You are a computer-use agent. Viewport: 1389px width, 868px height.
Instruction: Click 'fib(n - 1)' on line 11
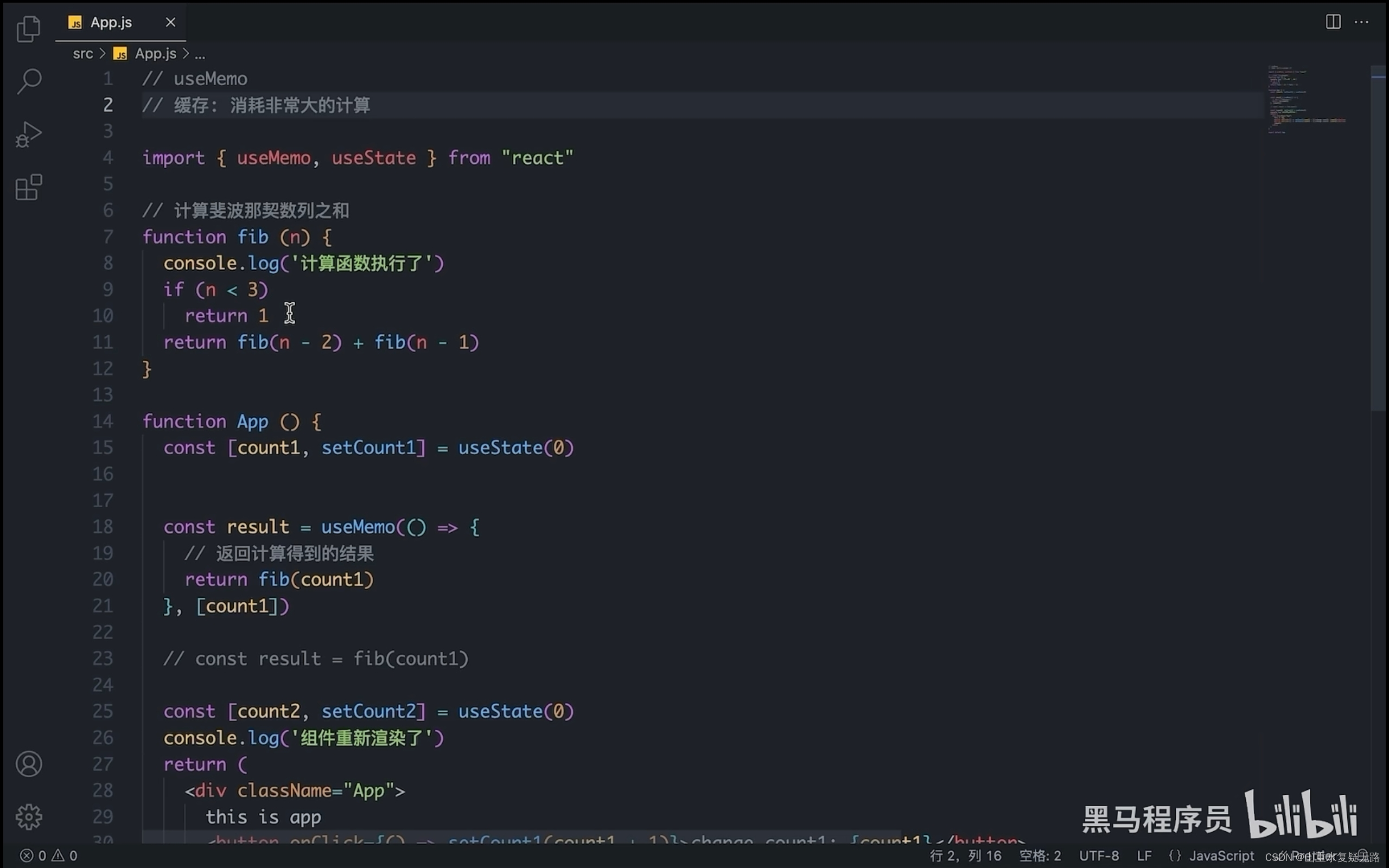pos(426,342)
